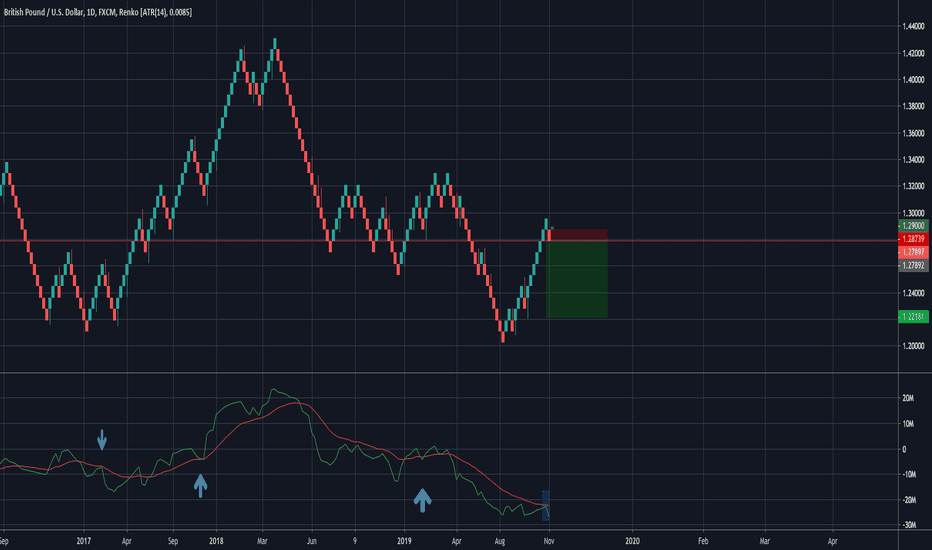The width and height of the screenshot is (932, 550).
Task: Select the red stop-loss zone of short position
Action: tap(577, 235)
